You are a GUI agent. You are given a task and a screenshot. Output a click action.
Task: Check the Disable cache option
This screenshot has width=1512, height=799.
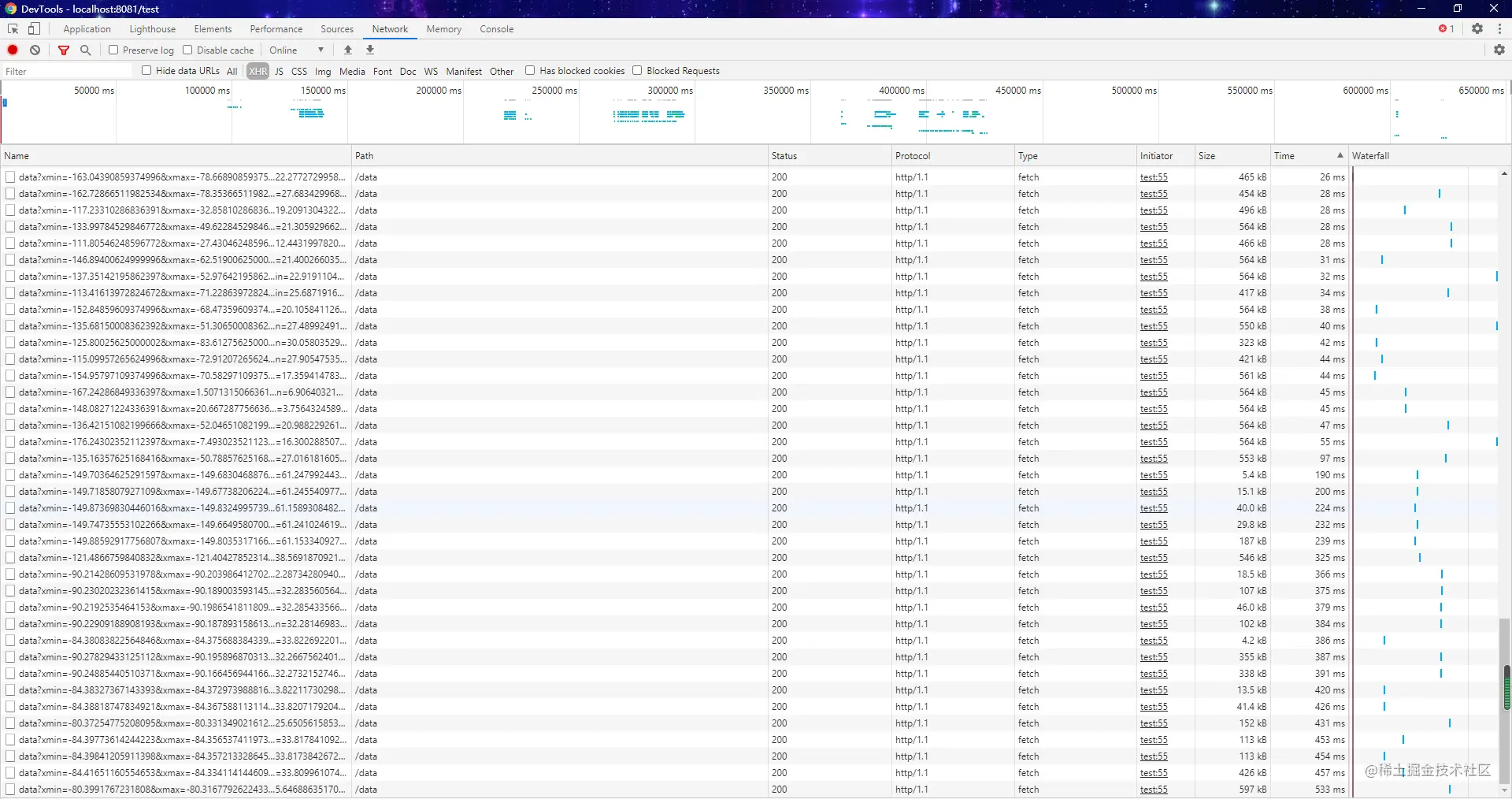coord(187,50)
